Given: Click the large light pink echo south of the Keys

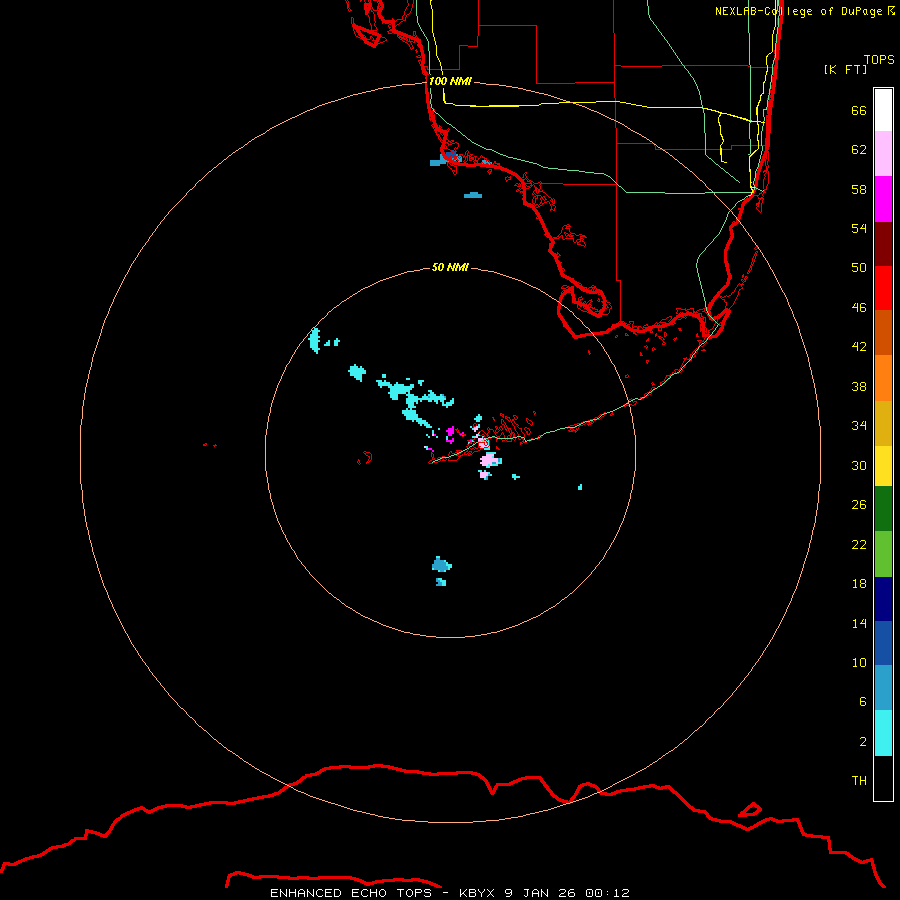Looking at the screenshot, I should coord(490,460).
